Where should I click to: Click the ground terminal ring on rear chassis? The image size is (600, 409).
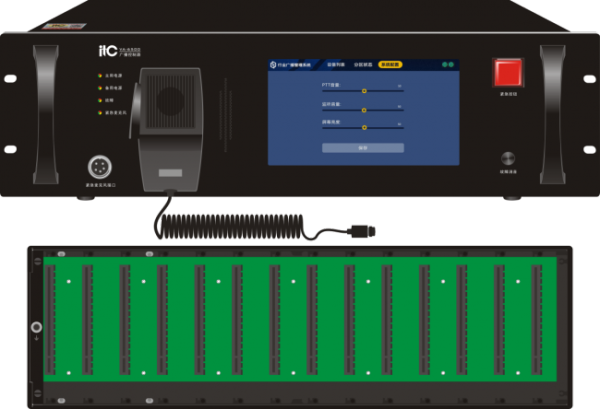pyautogui.click(x=36, y=327)
